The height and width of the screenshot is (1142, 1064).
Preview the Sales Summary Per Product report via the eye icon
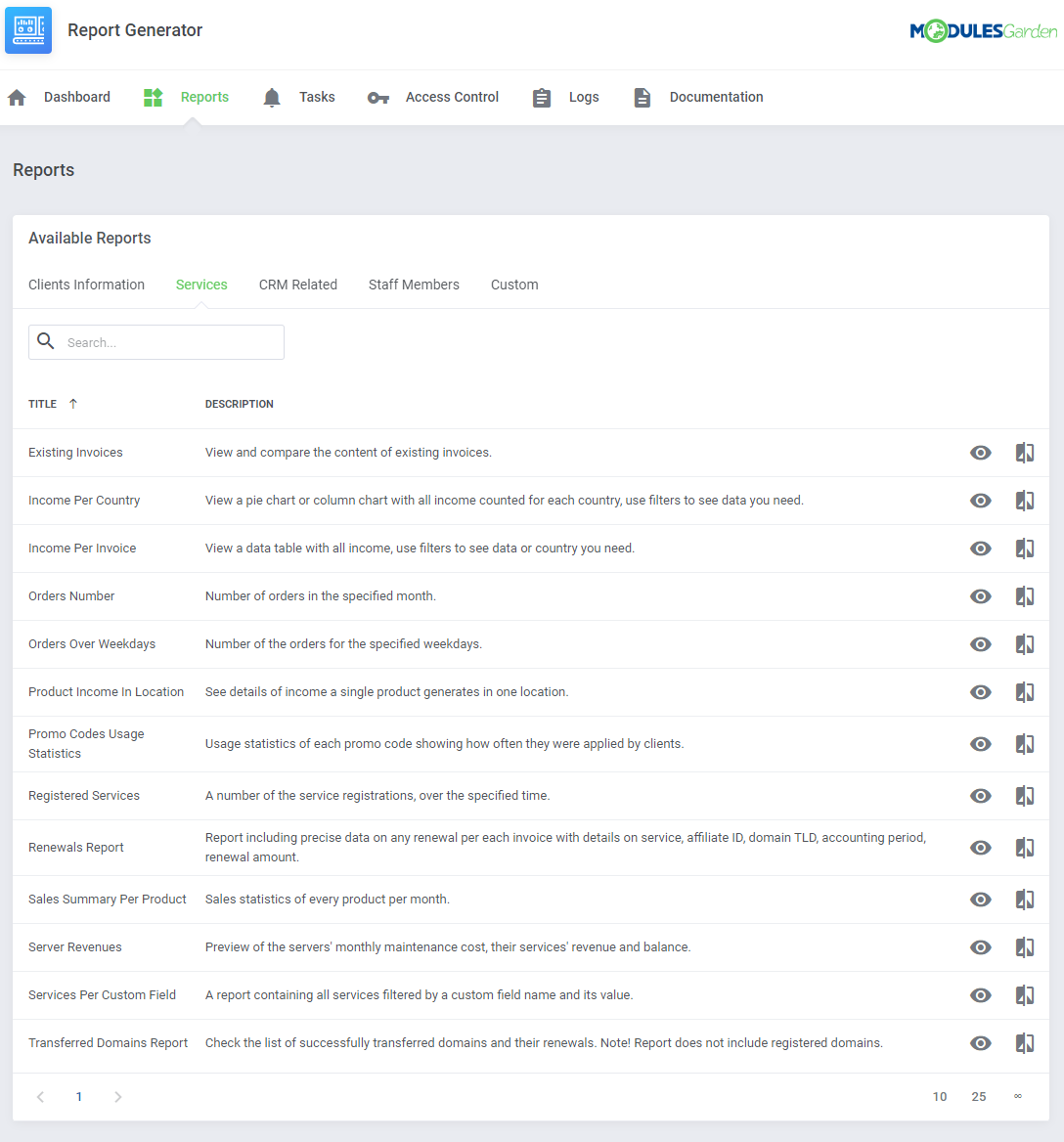[x=980, y=900]
